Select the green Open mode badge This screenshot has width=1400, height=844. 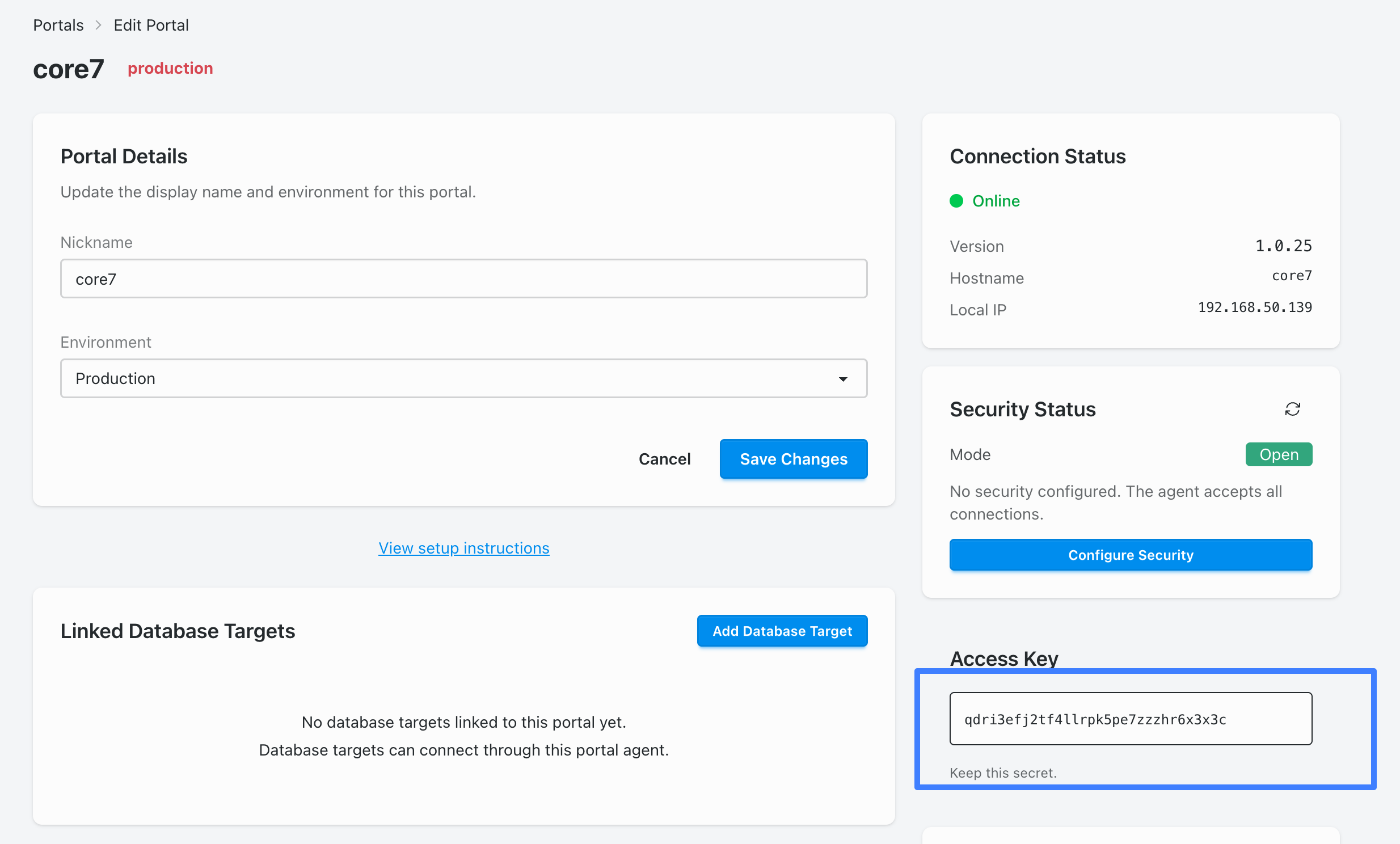pos(1279,454)
